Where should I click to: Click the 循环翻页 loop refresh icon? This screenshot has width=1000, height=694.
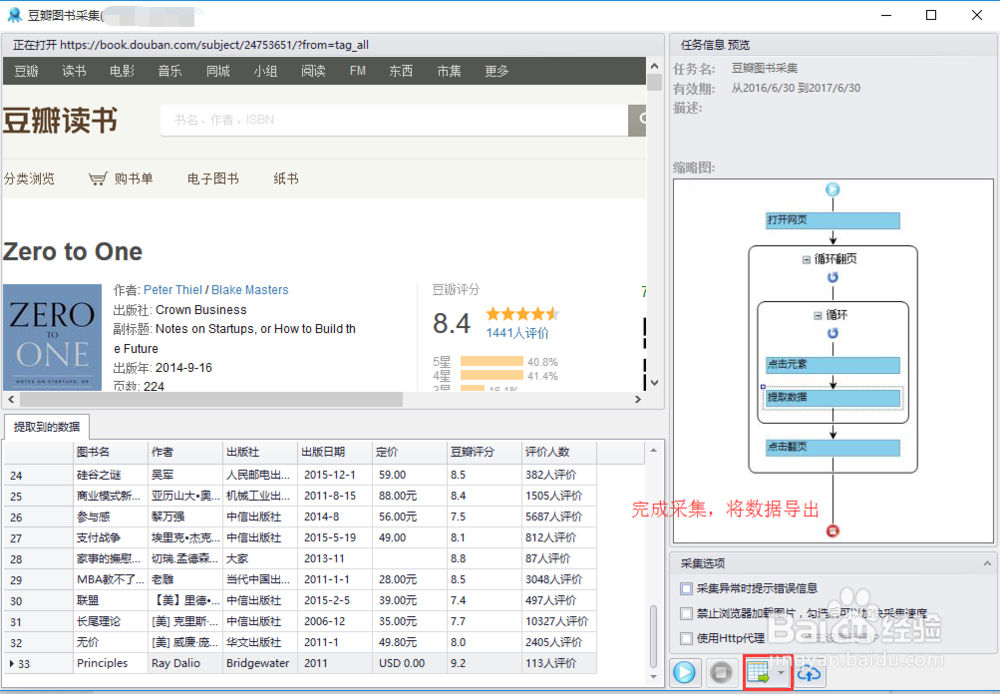pyautogui.click(x=832, y=277)
